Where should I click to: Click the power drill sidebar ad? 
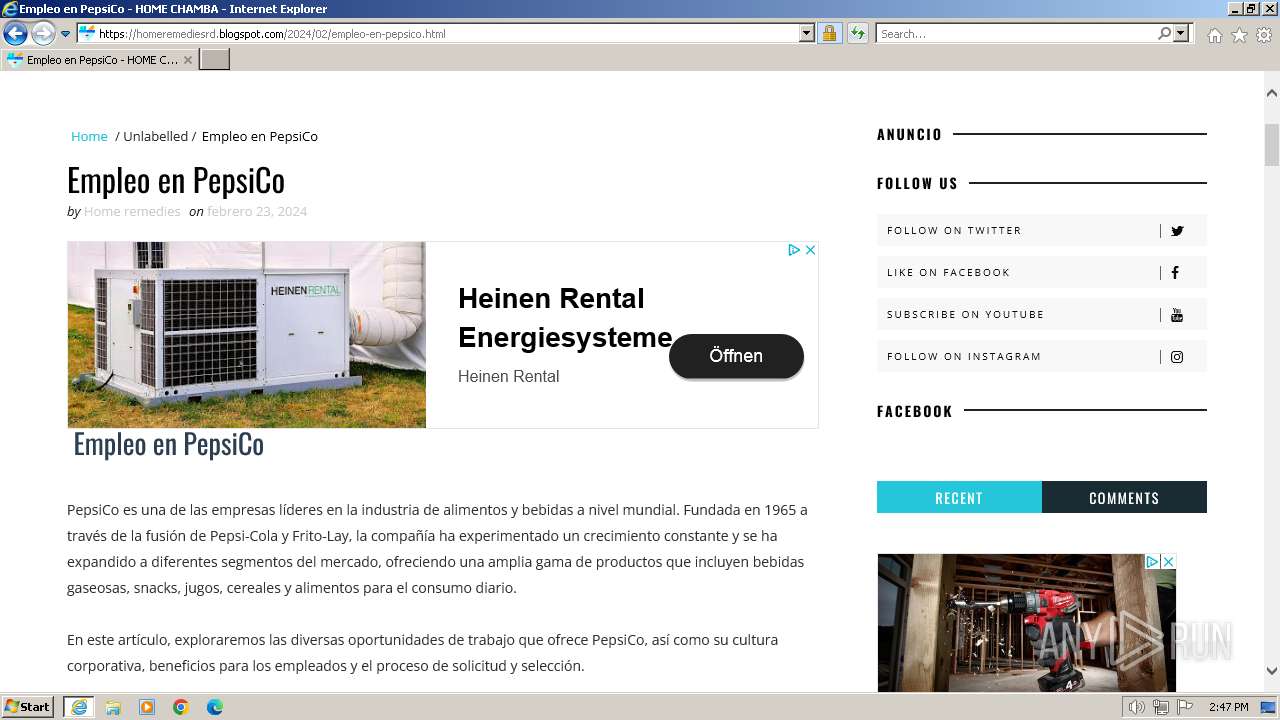[1026, 623]
